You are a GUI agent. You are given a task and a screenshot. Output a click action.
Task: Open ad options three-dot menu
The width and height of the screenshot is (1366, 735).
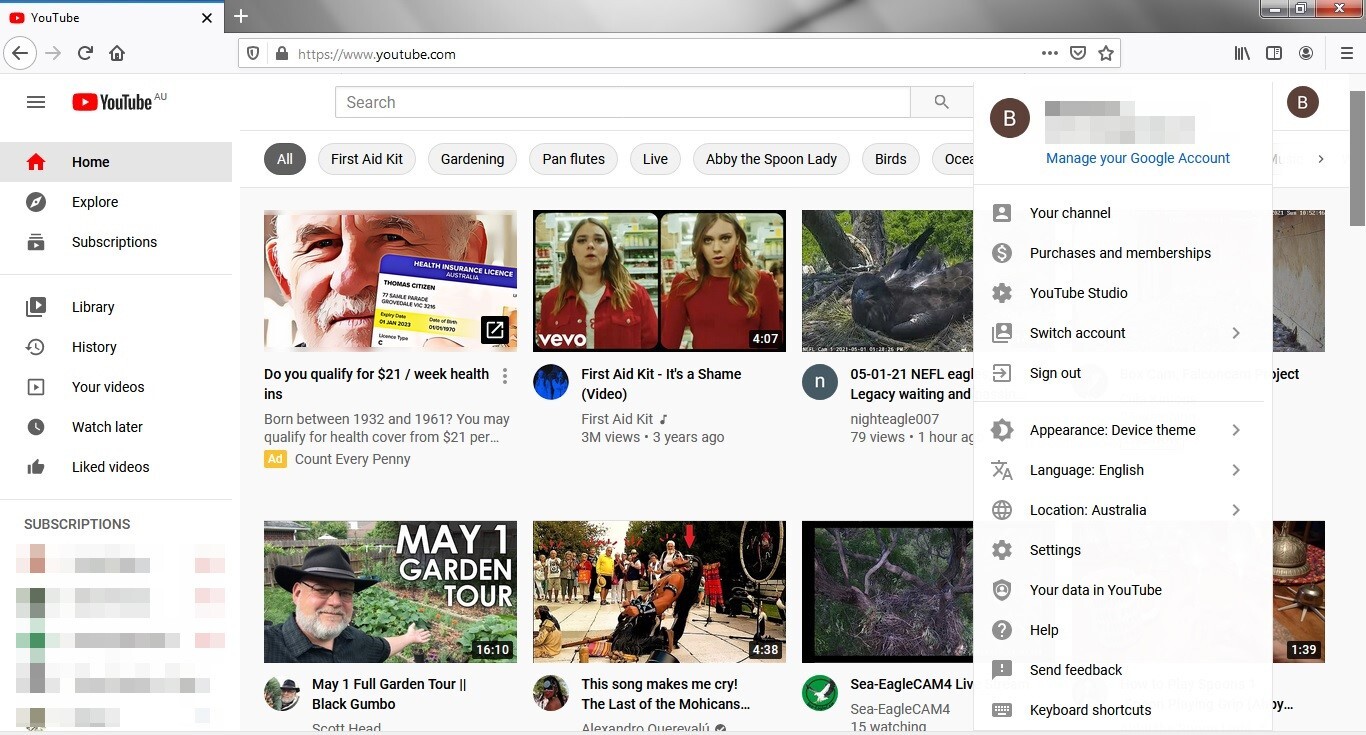coord(505,376)
